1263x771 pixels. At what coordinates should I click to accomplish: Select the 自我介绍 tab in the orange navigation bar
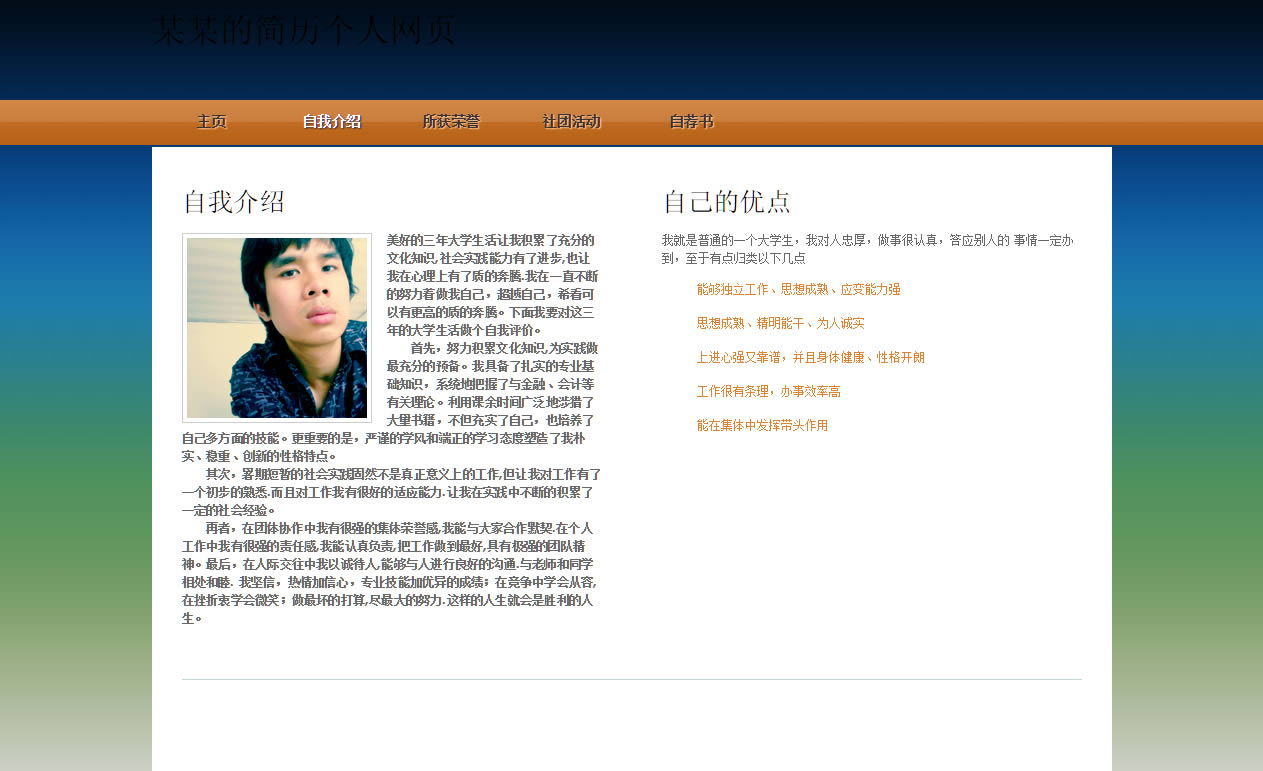[x=331, y=122]
